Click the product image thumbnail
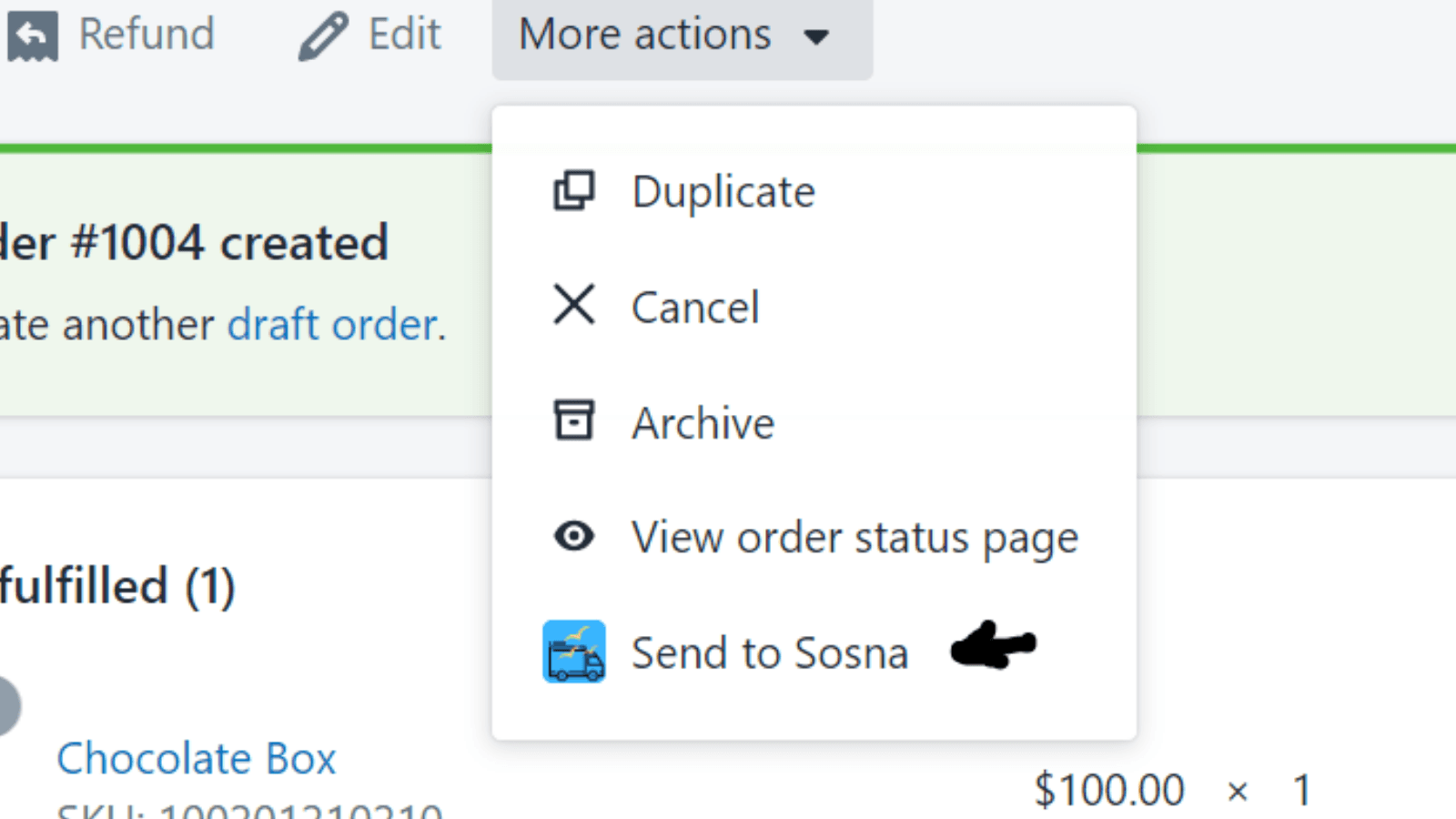This screenshot has height=819, width=1456. (9, 705)
